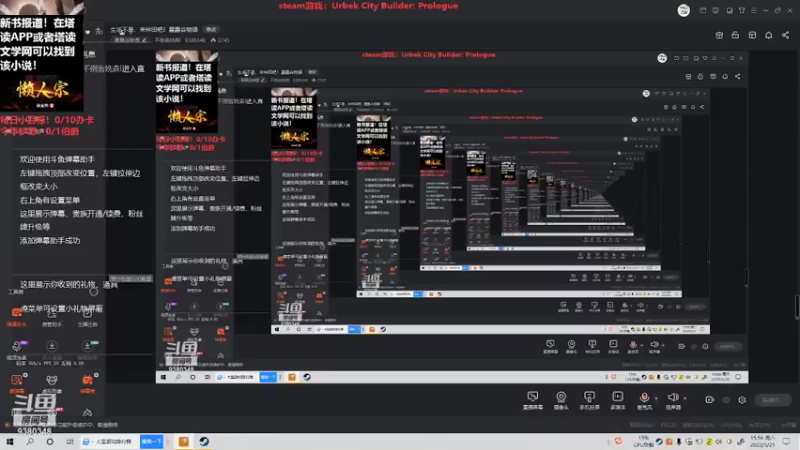Mute the 麦克风 microphone in the main bottom bar
The image size is (800, 450).
click(x=644, y=400)
